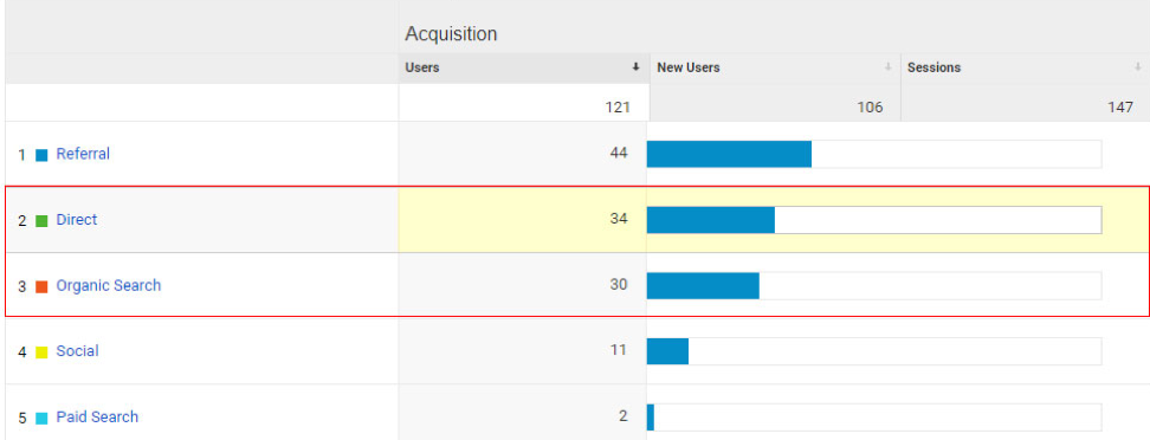Sort by the New Users column header
Image resolution: width=1150 pixels, height=440 pixels.
[688, 68]
